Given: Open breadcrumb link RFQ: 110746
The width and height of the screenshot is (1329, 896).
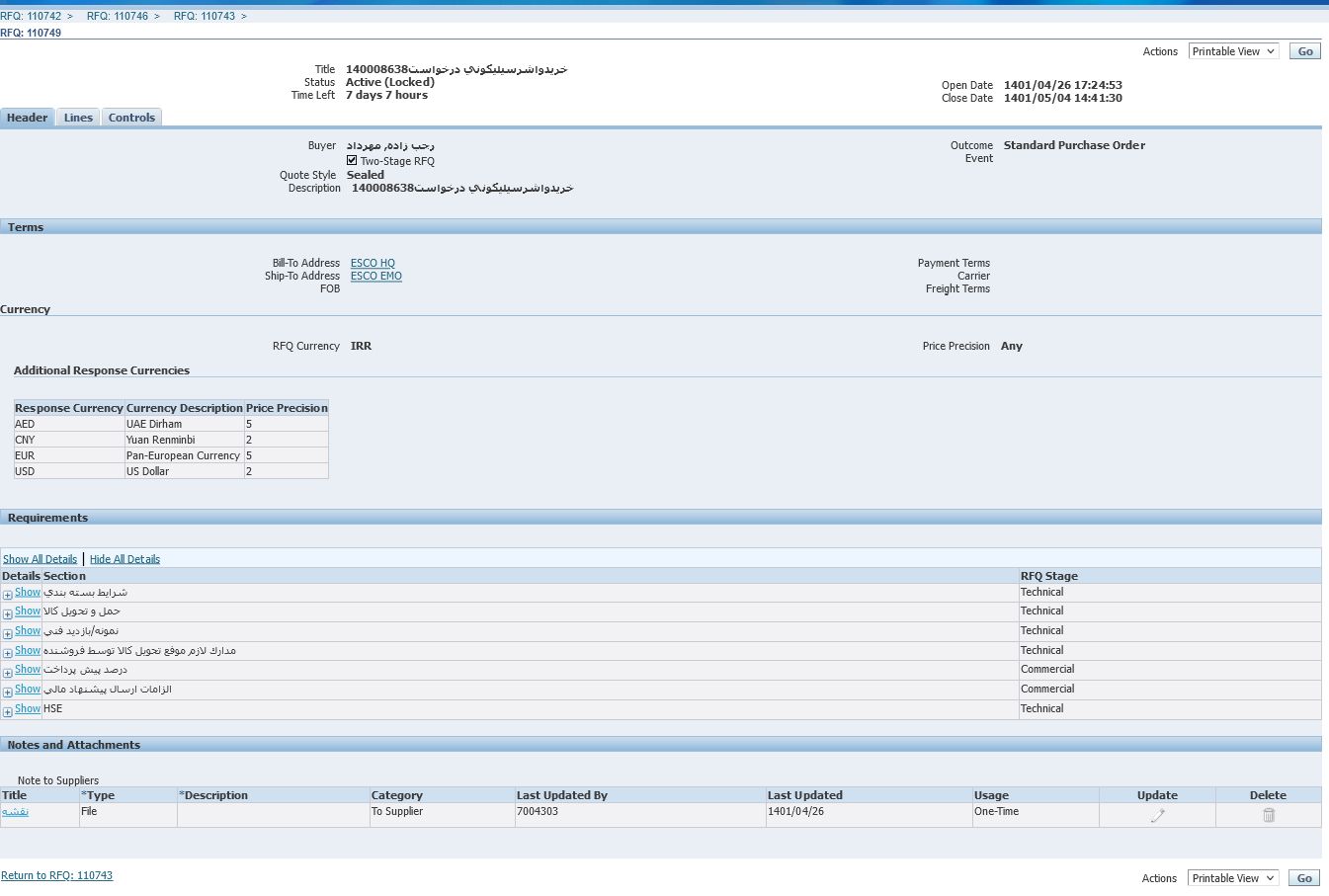Looking at the screenshot, I should coord(118,17).
